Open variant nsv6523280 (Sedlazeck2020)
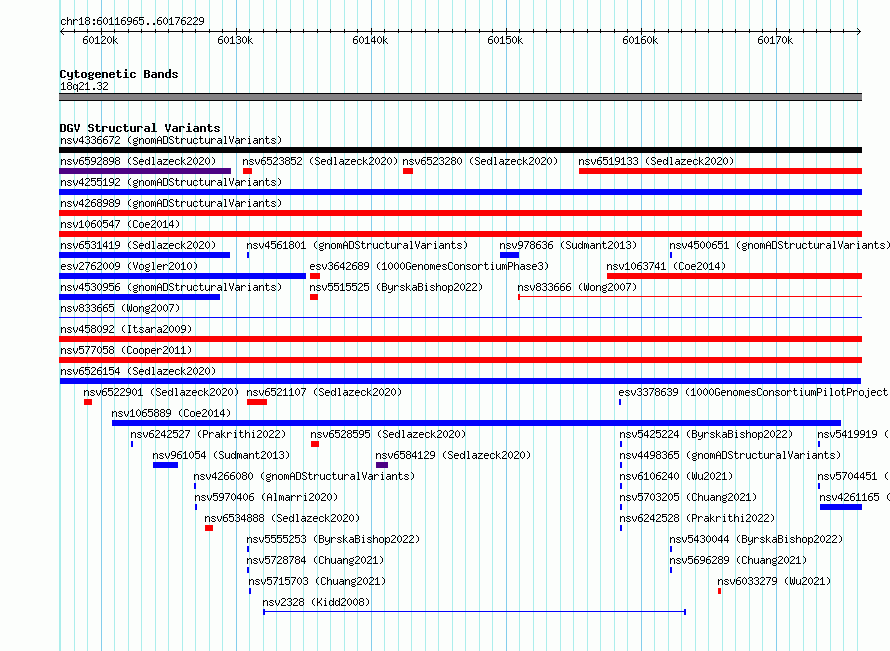 (480, 161)
